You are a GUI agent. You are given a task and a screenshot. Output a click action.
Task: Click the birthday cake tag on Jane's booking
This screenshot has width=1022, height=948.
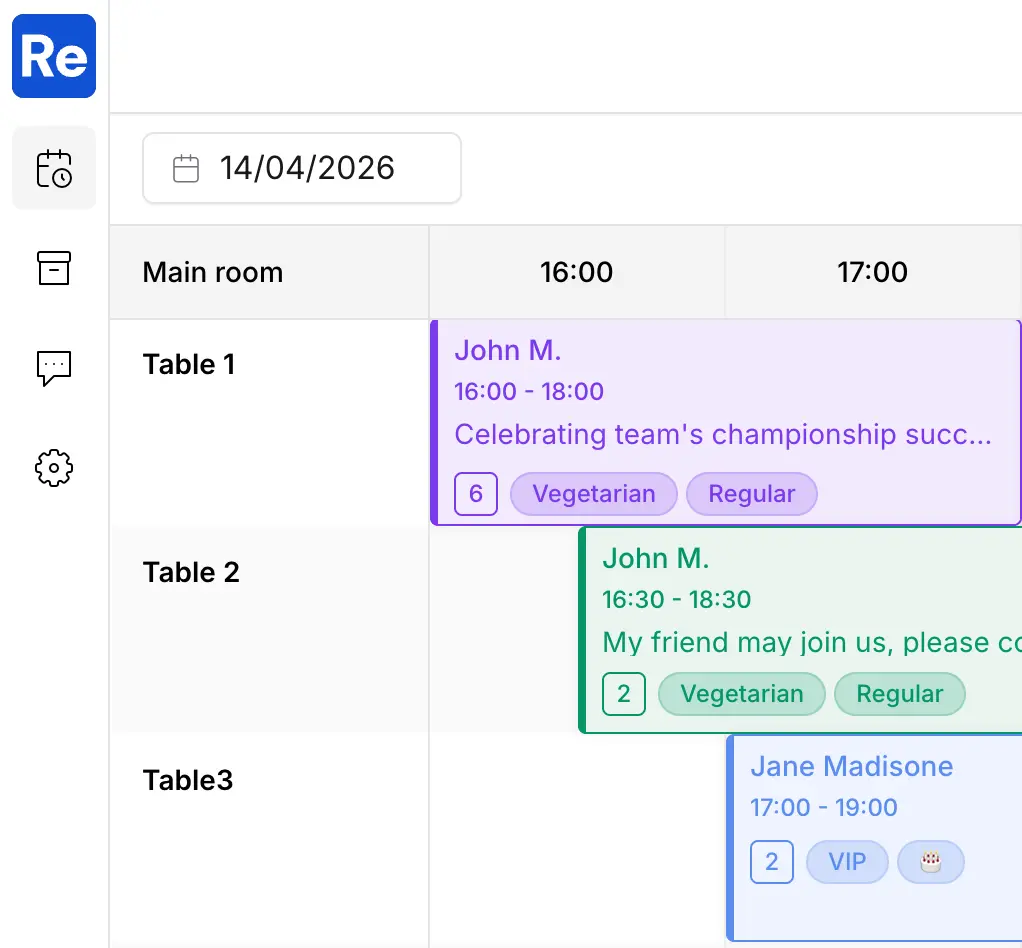(931, 862)
